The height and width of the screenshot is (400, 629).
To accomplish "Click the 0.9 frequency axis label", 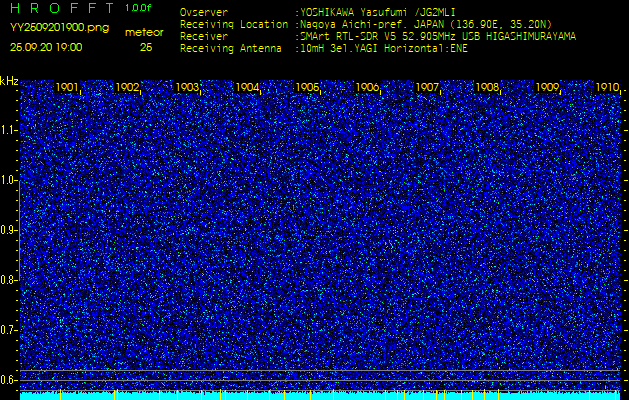I will [8, 230].
